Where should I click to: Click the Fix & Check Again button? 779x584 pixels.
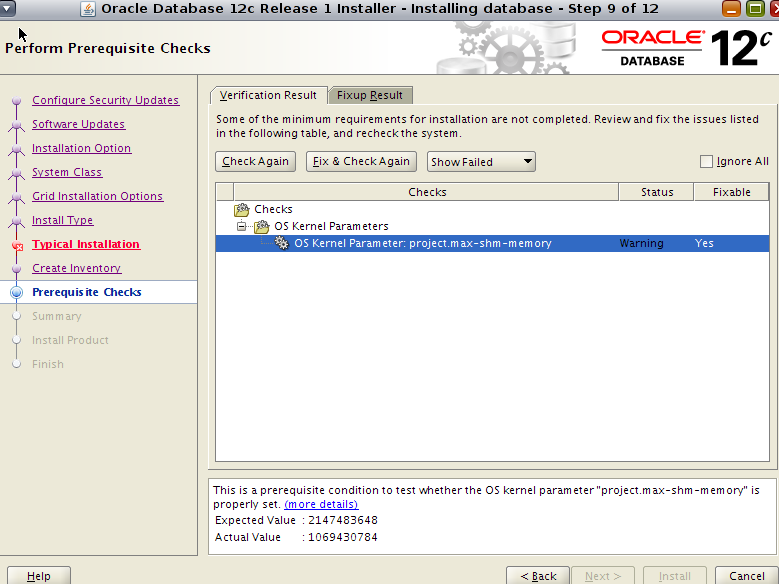(361, 162)
